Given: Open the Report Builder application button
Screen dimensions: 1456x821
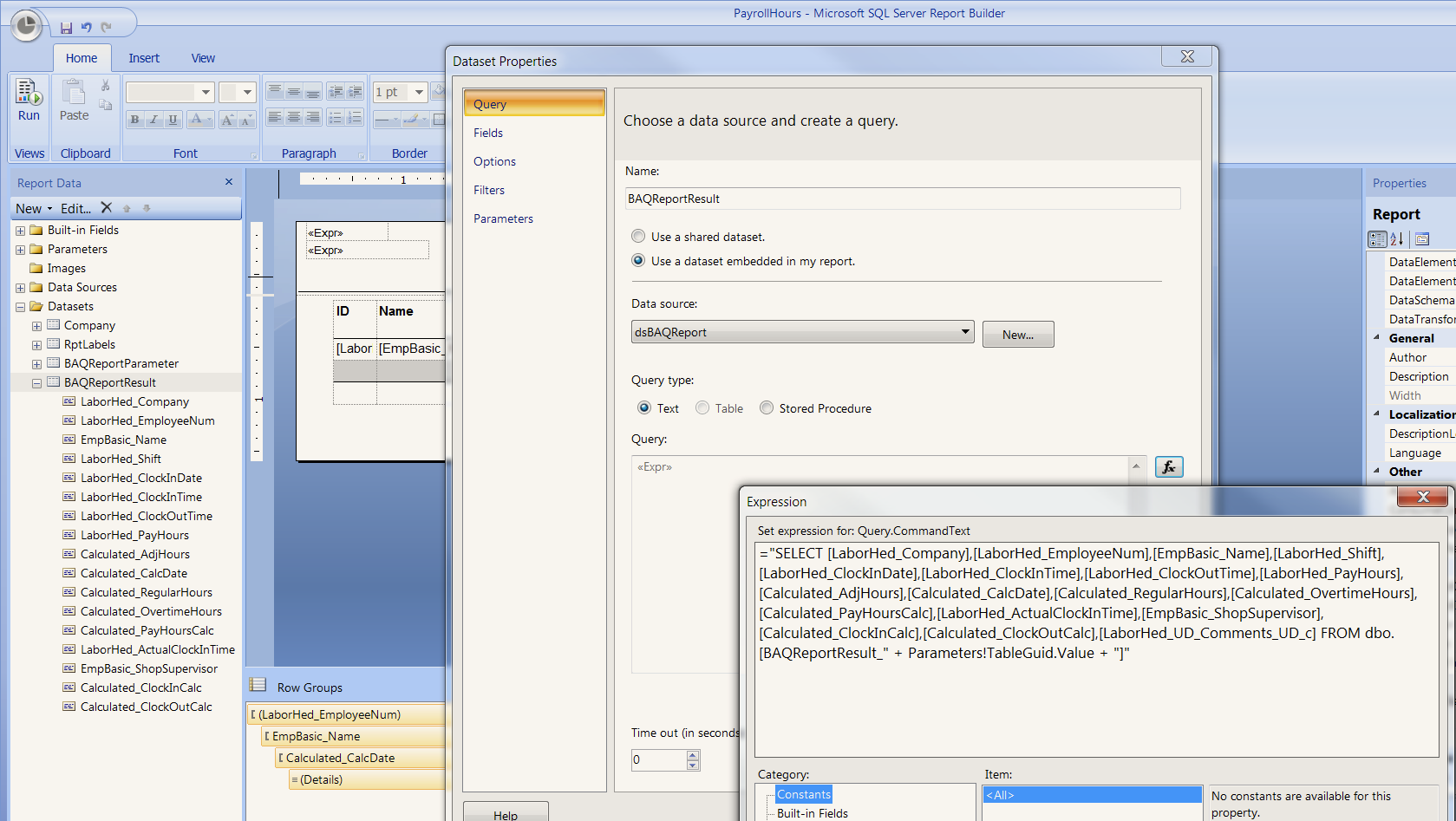Looking at the screenshot, I should (27, 26).
